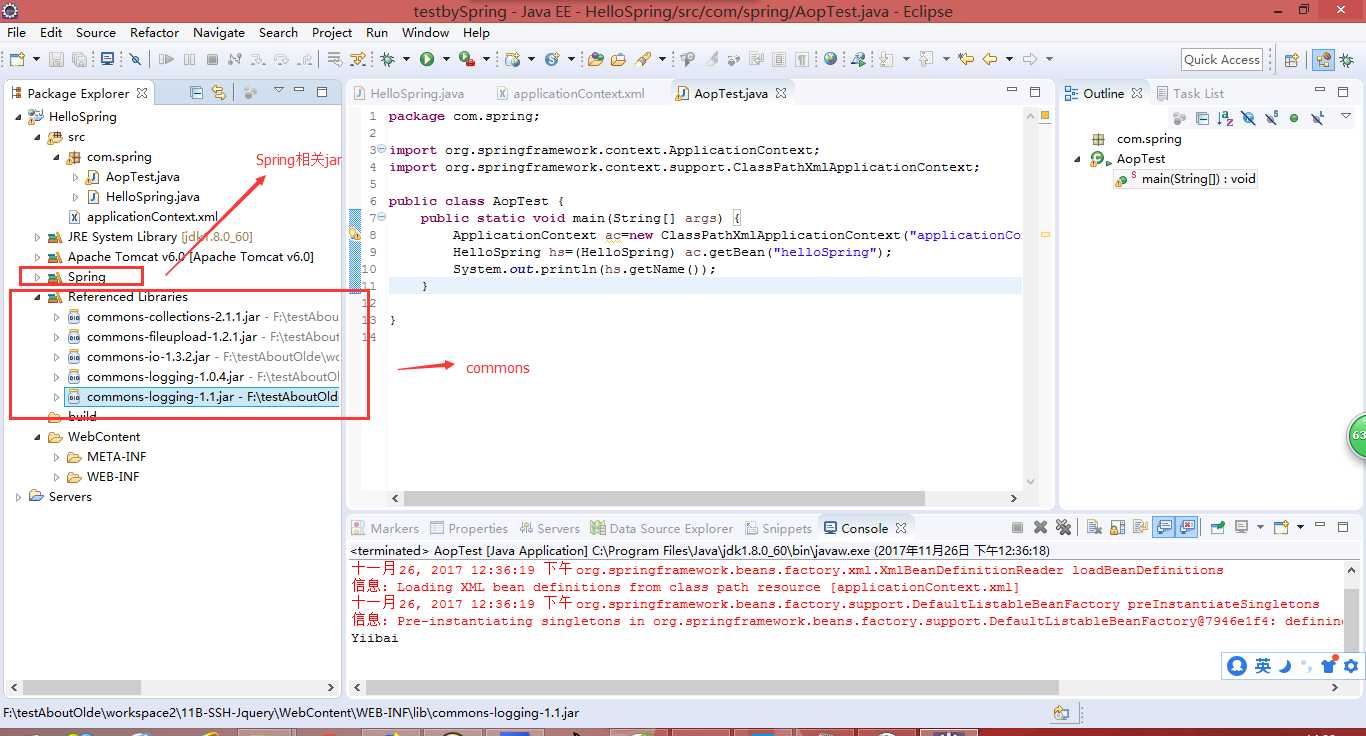The image size is (1366, 736).
Task: Click Hide Non-Public Members green dot icon
Action: click(x=1294, y=118)
